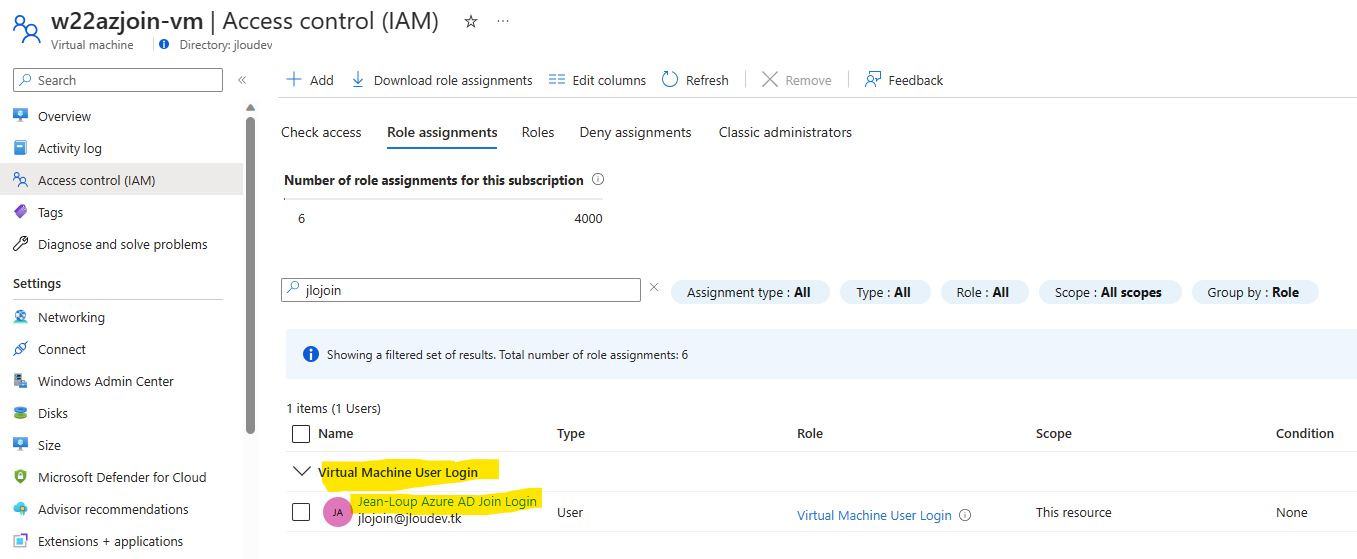Viewport: 1357px width, 559px height.
Task: Click the Extensions + applications icon
Action: [20, 541]
